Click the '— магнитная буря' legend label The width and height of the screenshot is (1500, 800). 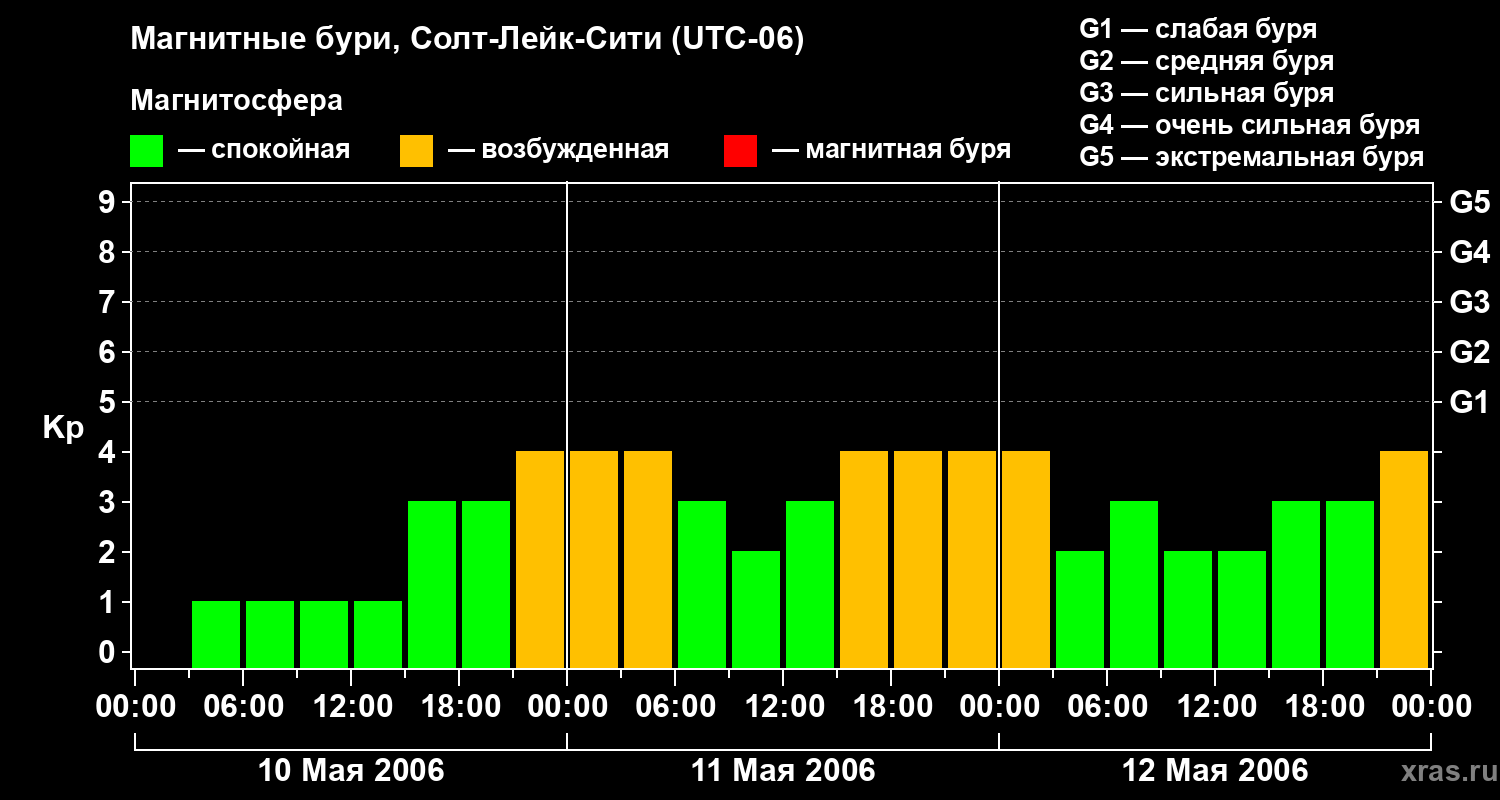(x=892, y=150)
